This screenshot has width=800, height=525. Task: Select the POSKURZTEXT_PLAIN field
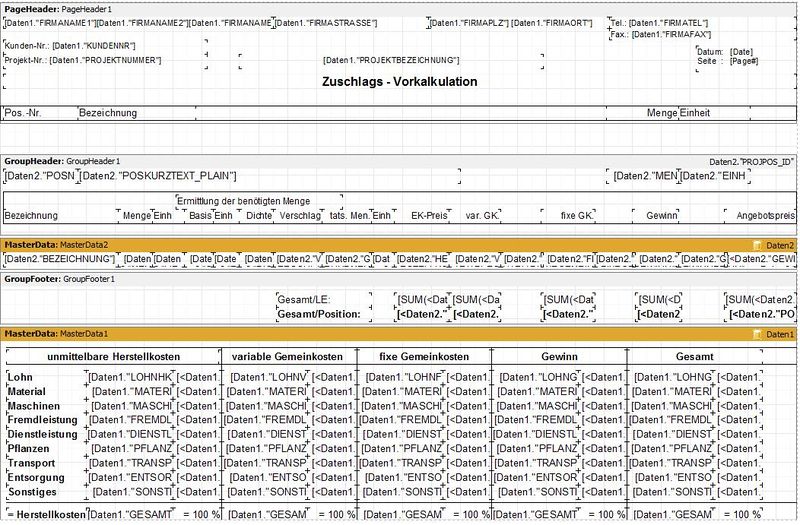click(158, 177)
